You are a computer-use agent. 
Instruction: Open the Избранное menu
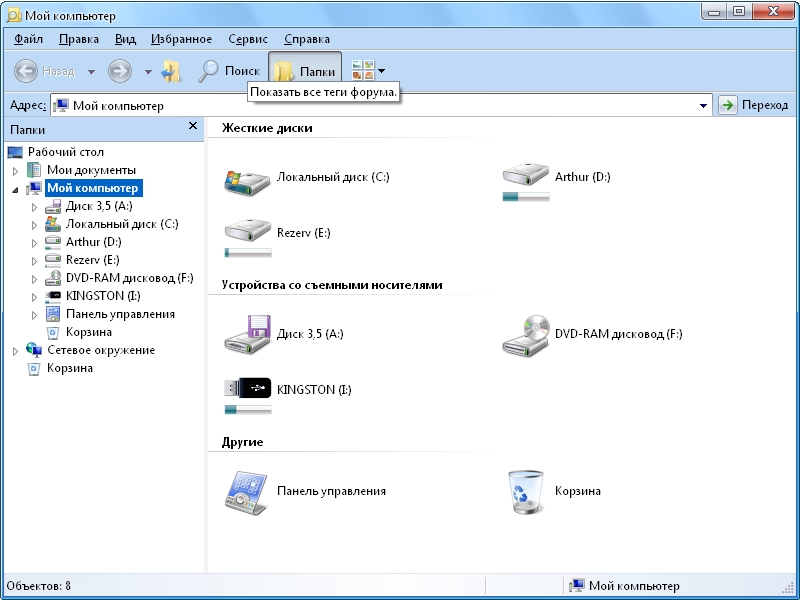tap(181, 39)
